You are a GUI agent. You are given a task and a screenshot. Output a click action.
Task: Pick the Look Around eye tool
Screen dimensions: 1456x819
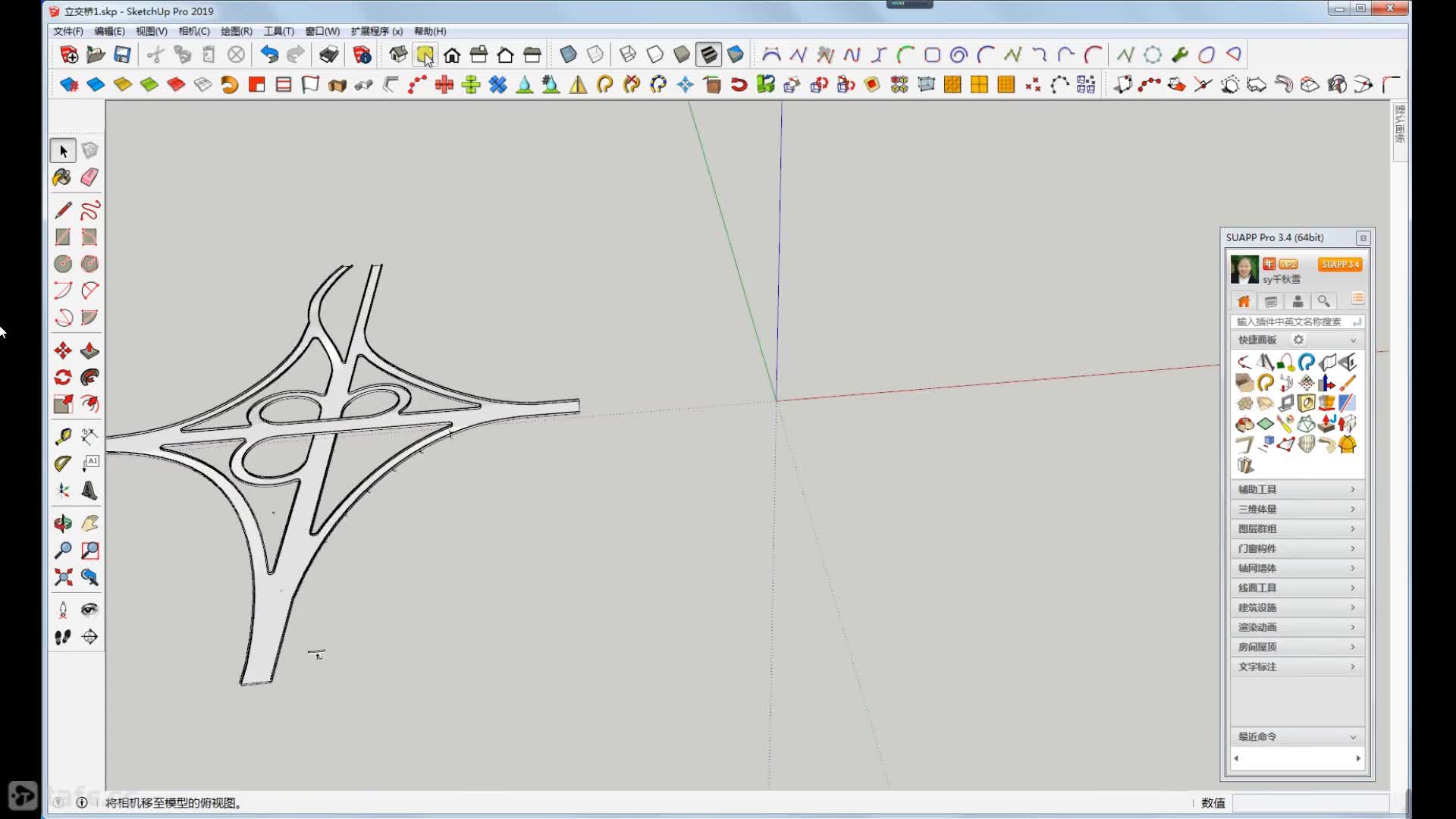coord(89,610)
